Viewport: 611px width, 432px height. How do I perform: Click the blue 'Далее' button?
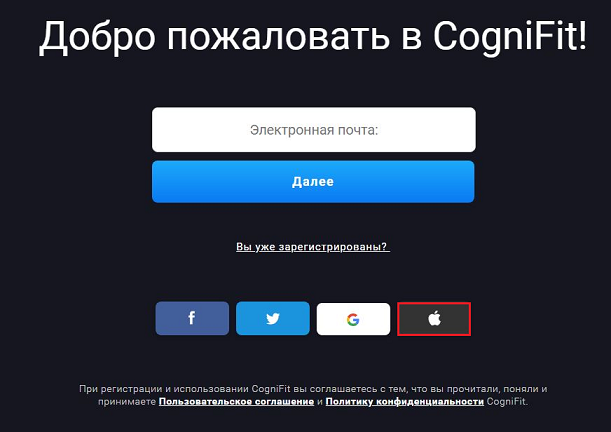tap(313, 182)
